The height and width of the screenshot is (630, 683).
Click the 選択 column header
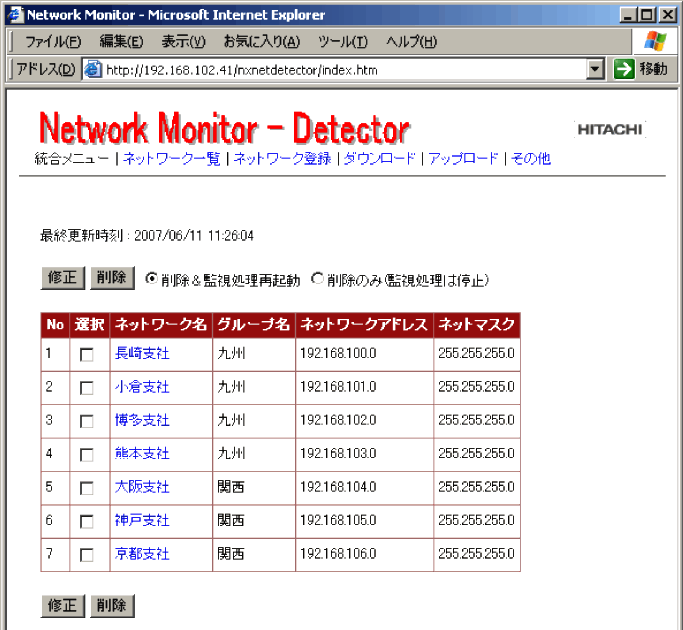pyautogui.click(x=89, y=325)
